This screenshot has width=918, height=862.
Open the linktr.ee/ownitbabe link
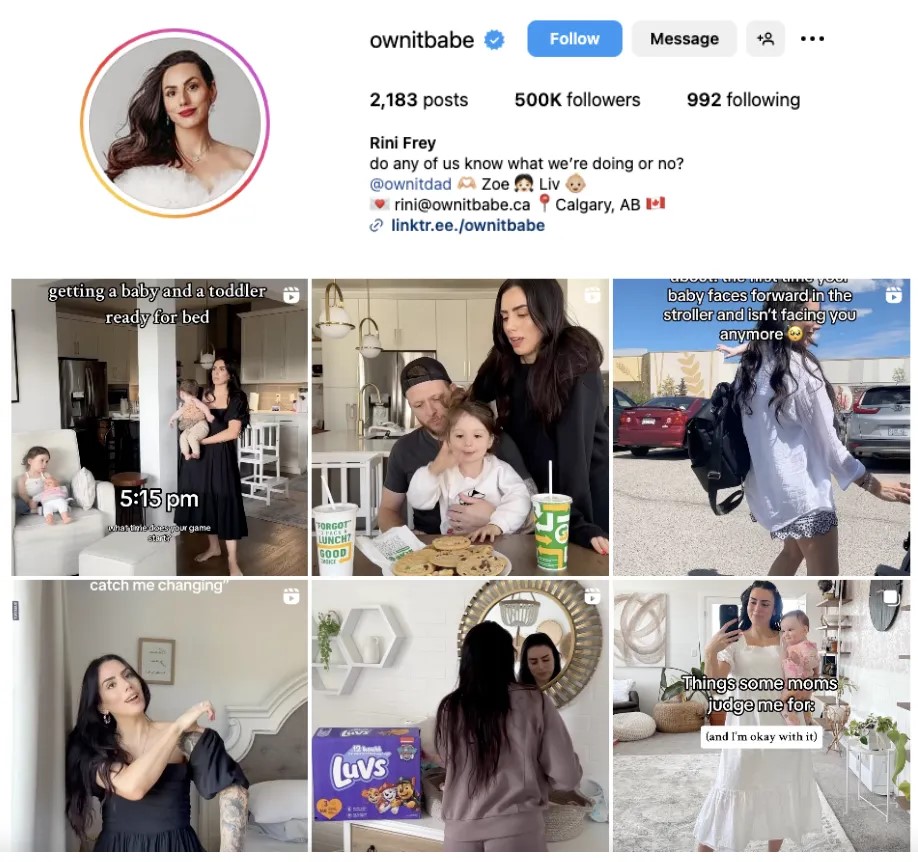468,225
